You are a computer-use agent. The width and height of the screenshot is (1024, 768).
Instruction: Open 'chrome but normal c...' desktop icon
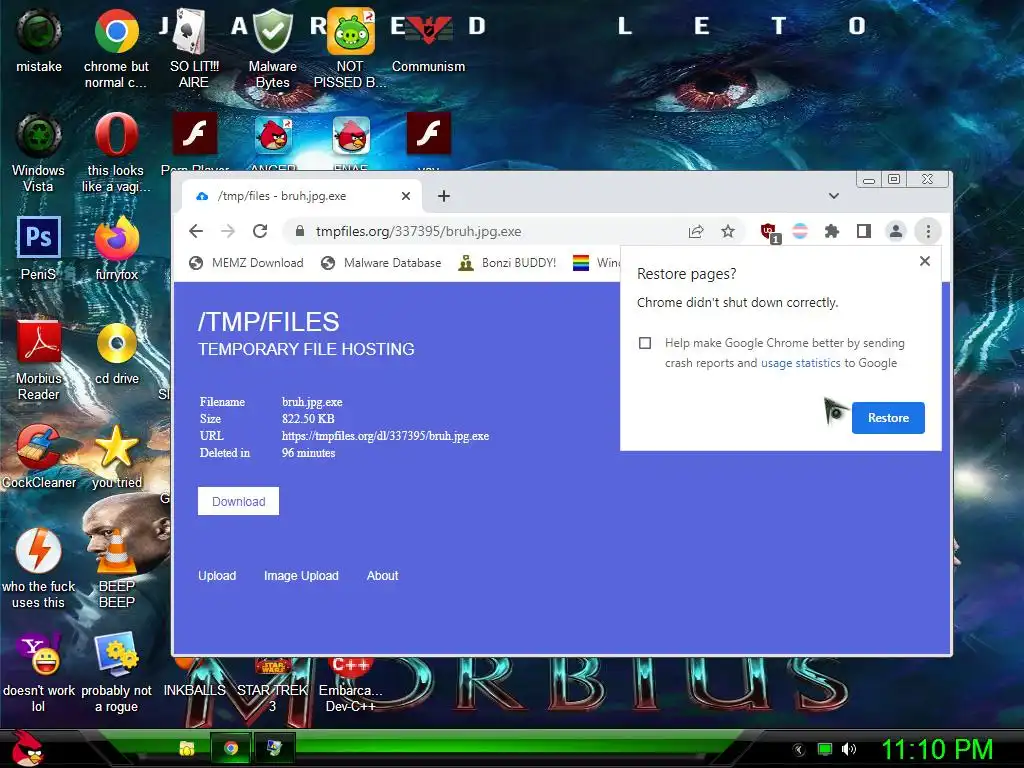[116, 48]
